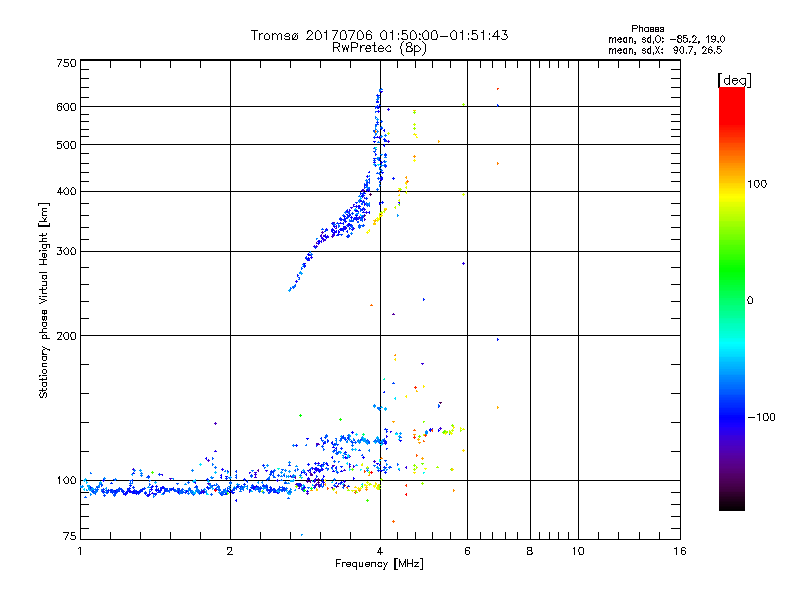
Task: Click the 'RwPretec (8p)' subtitle
Action: click(x=379, y=48)
